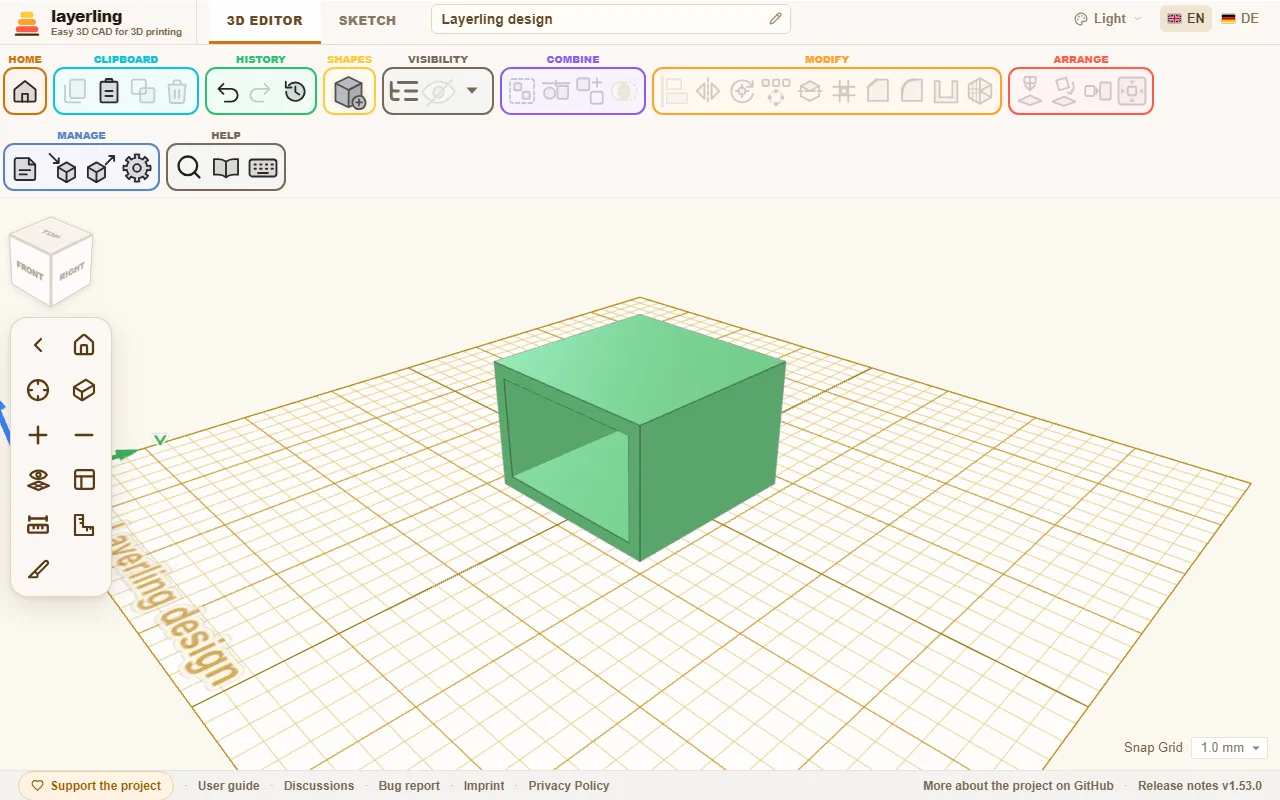Open the history clock icon
1280x800 pixels.
[x=294, y=92]
